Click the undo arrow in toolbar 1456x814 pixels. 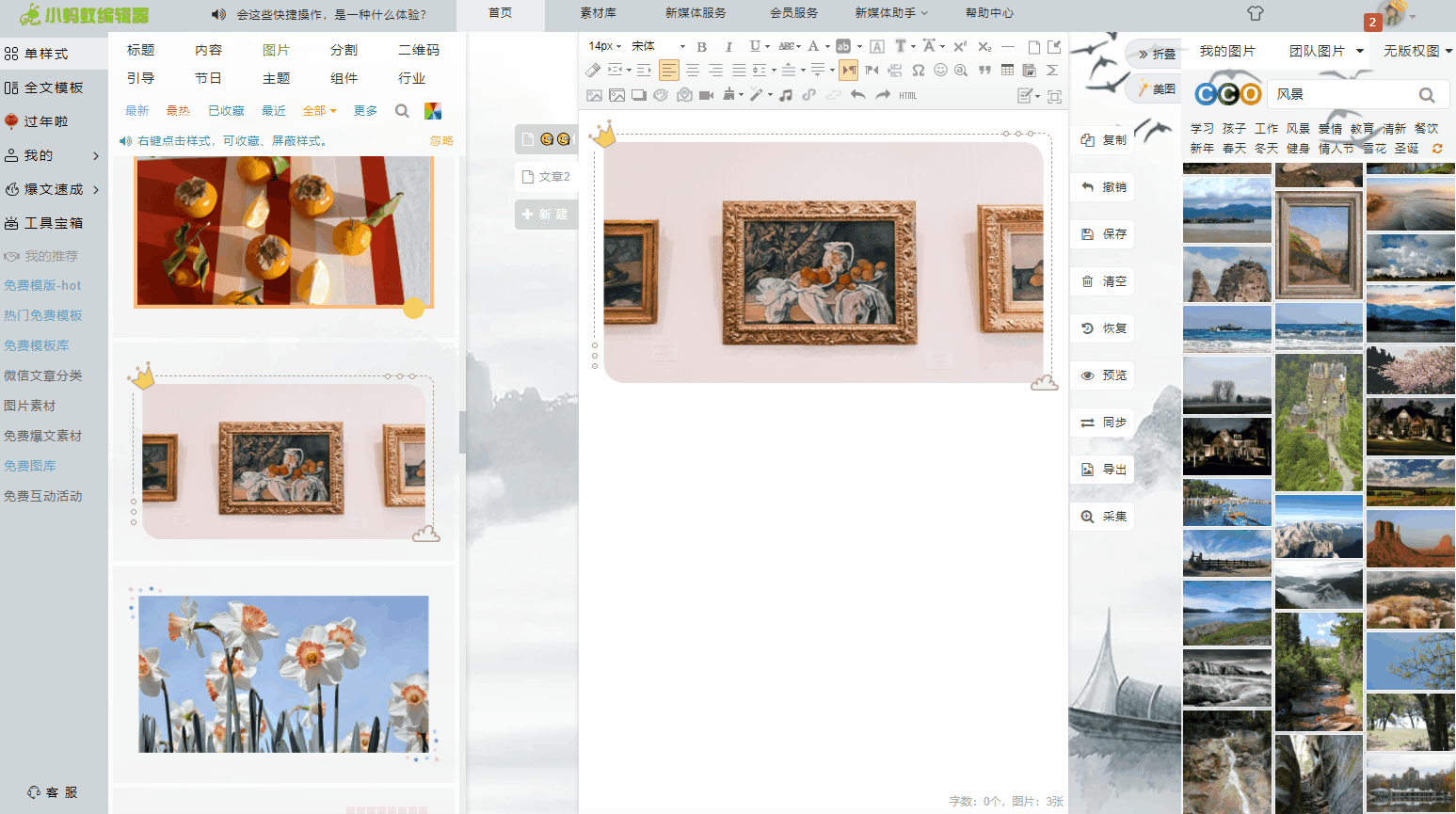coord(857,95)
